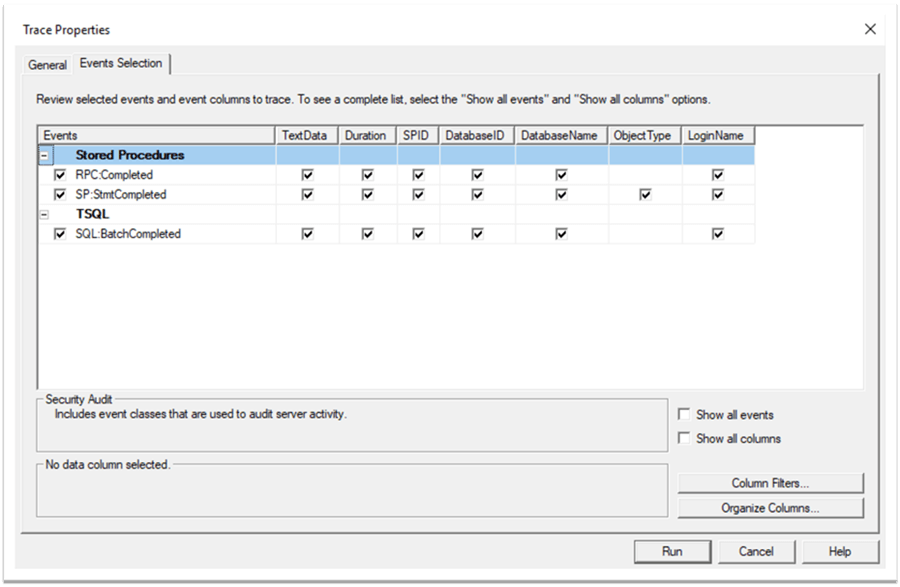Toggle LoginName for SQL:BatchCompleted row
Viewport: 900px width, 587px height.
pos(718,234)
